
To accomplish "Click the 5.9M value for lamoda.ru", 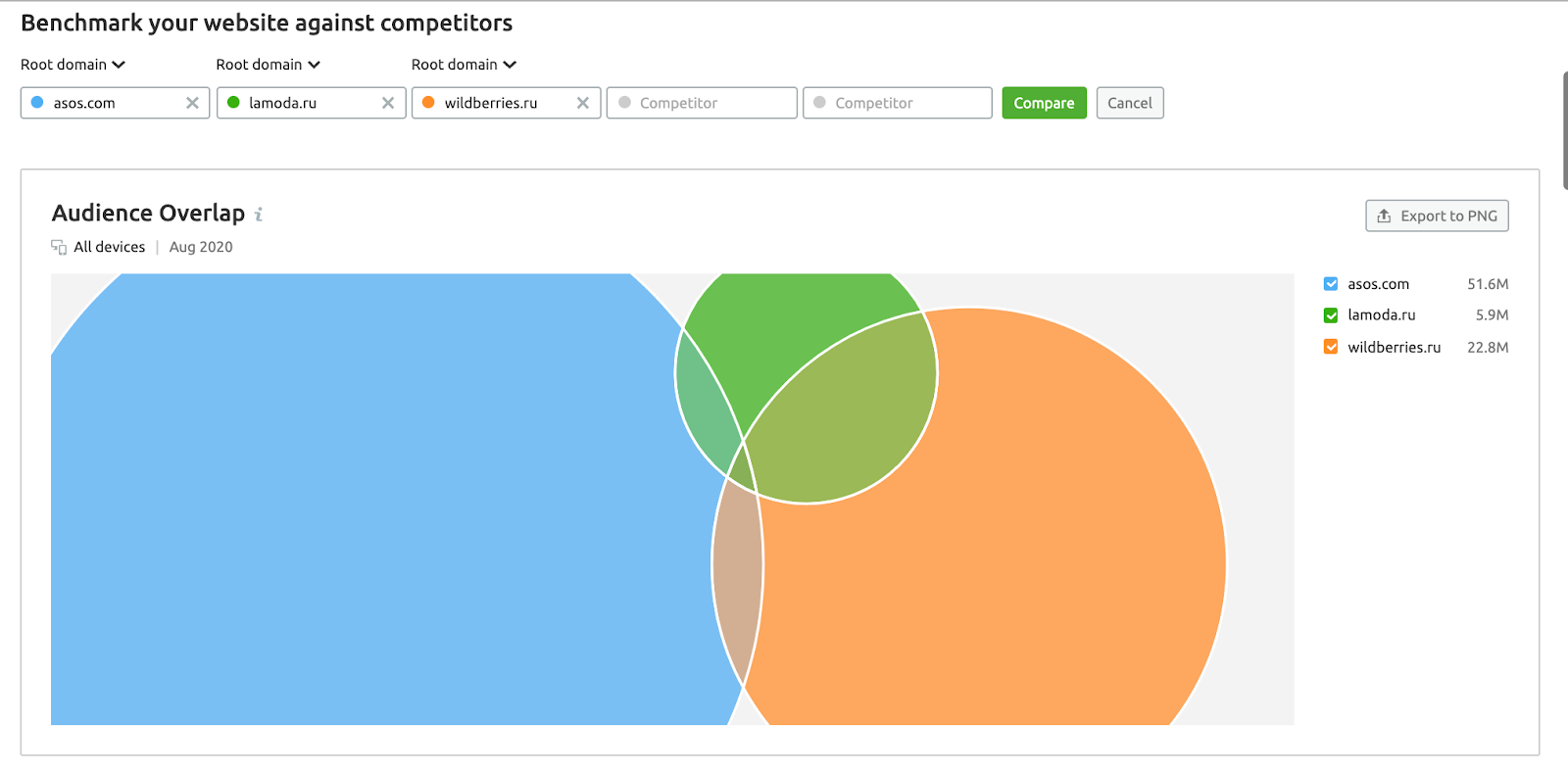I will coord(1492,315).
